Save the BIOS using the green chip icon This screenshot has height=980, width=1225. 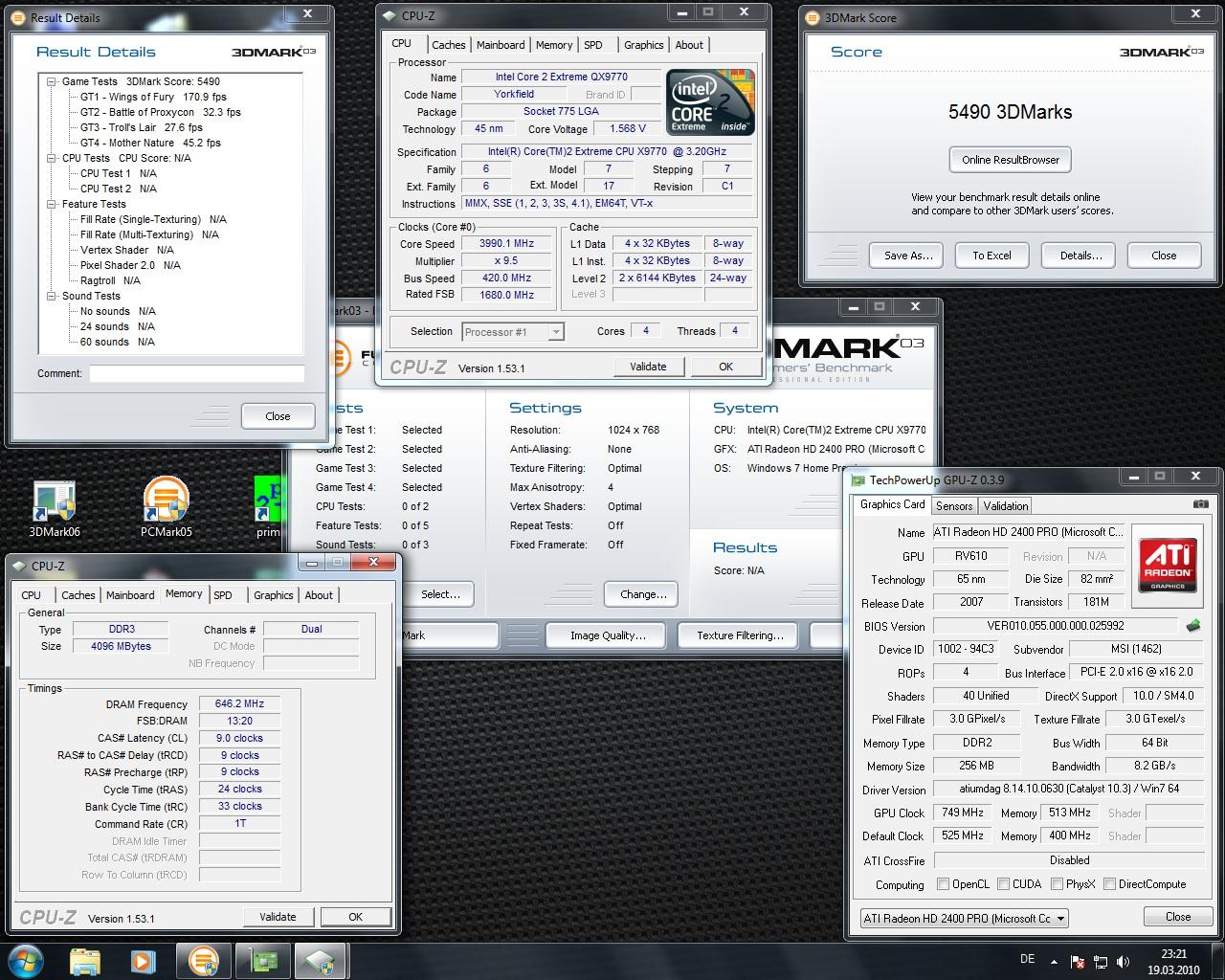[x=1193, y=625]
